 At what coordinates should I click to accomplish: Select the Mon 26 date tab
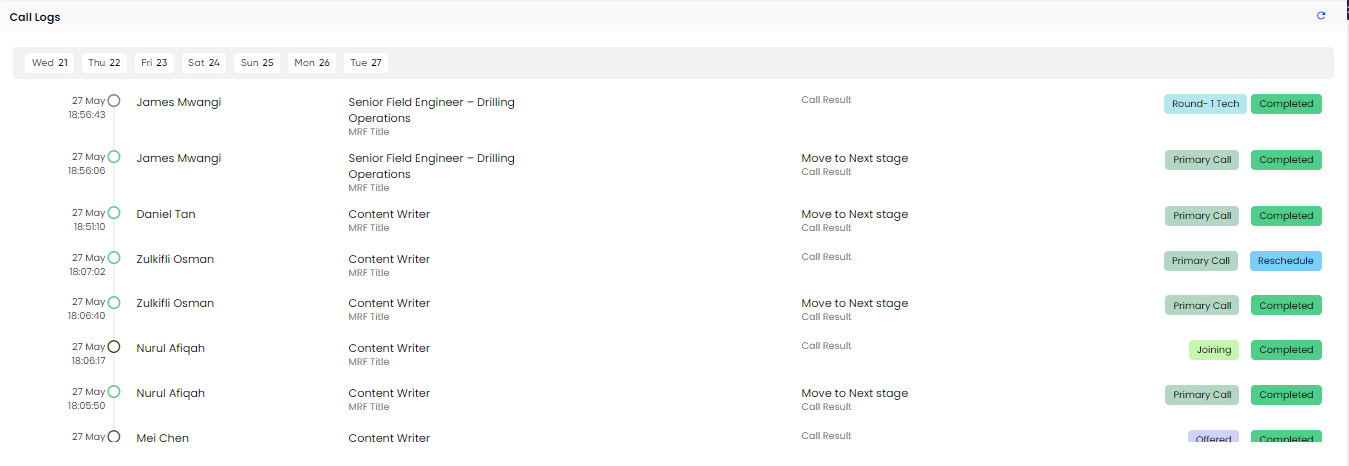(312, 63)
